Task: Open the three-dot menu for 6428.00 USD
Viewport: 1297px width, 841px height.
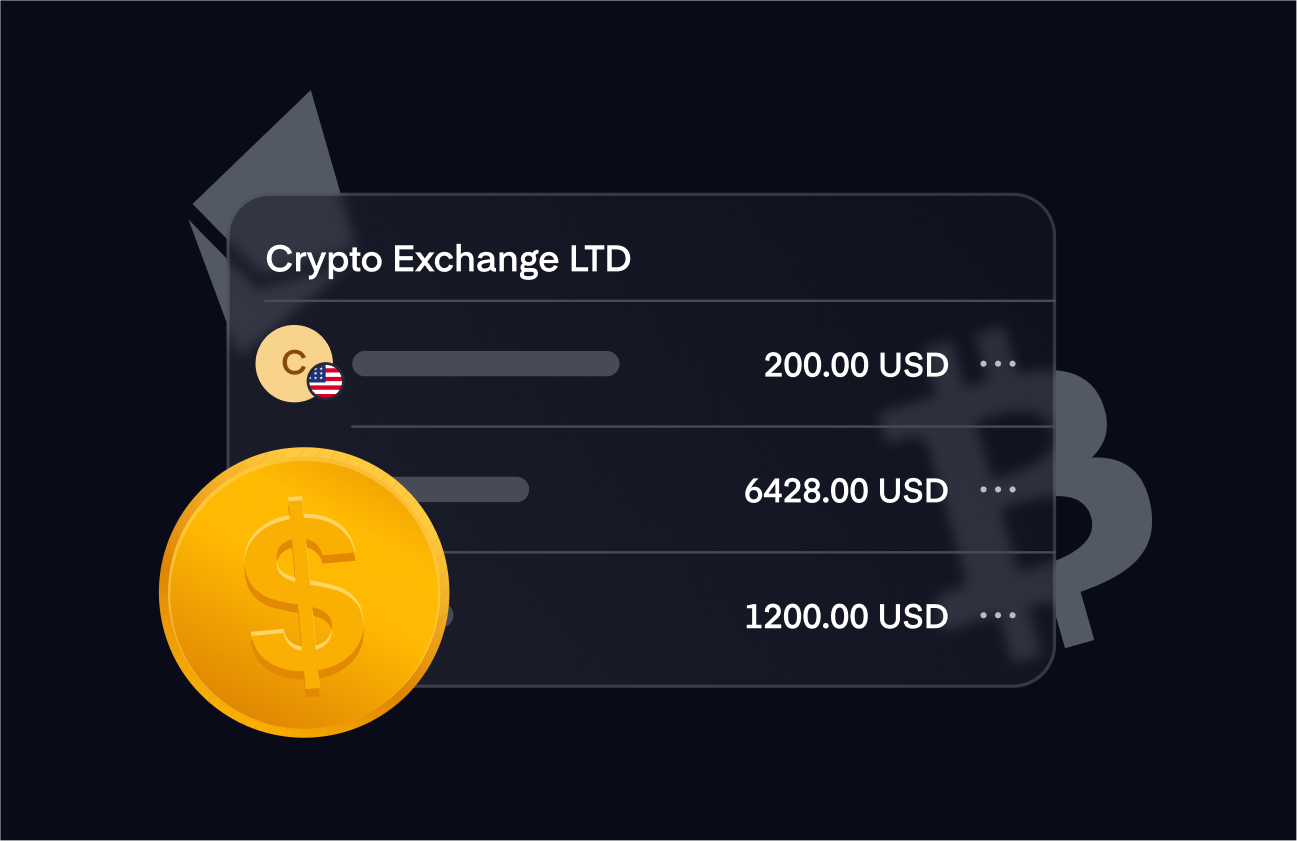Action: [998, 490]
